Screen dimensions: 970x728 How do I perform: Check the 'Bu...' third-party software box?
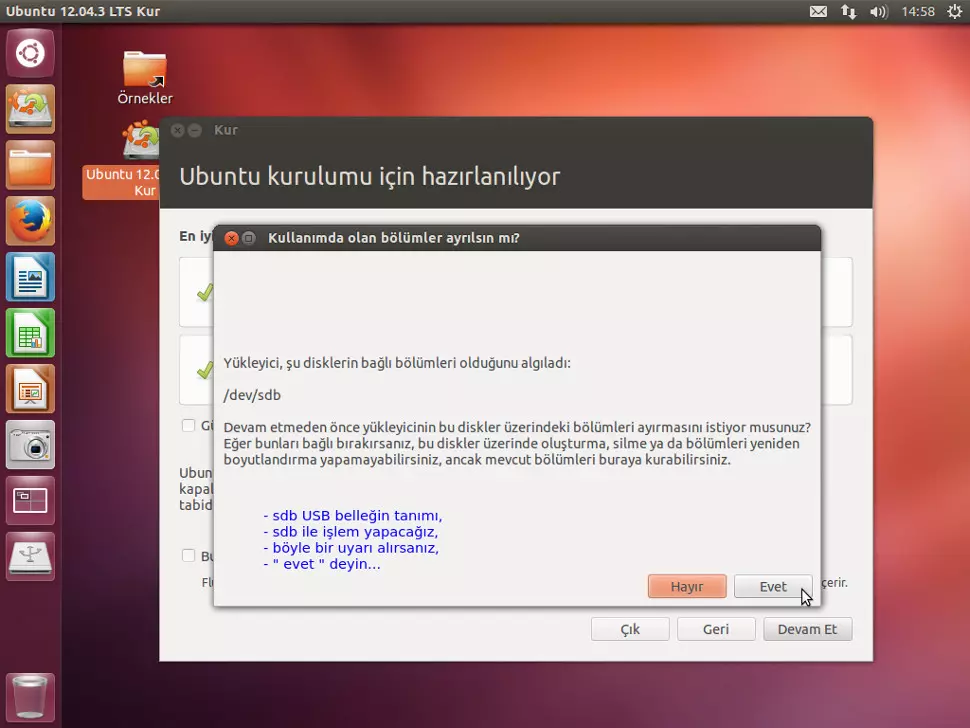point(188,555)
